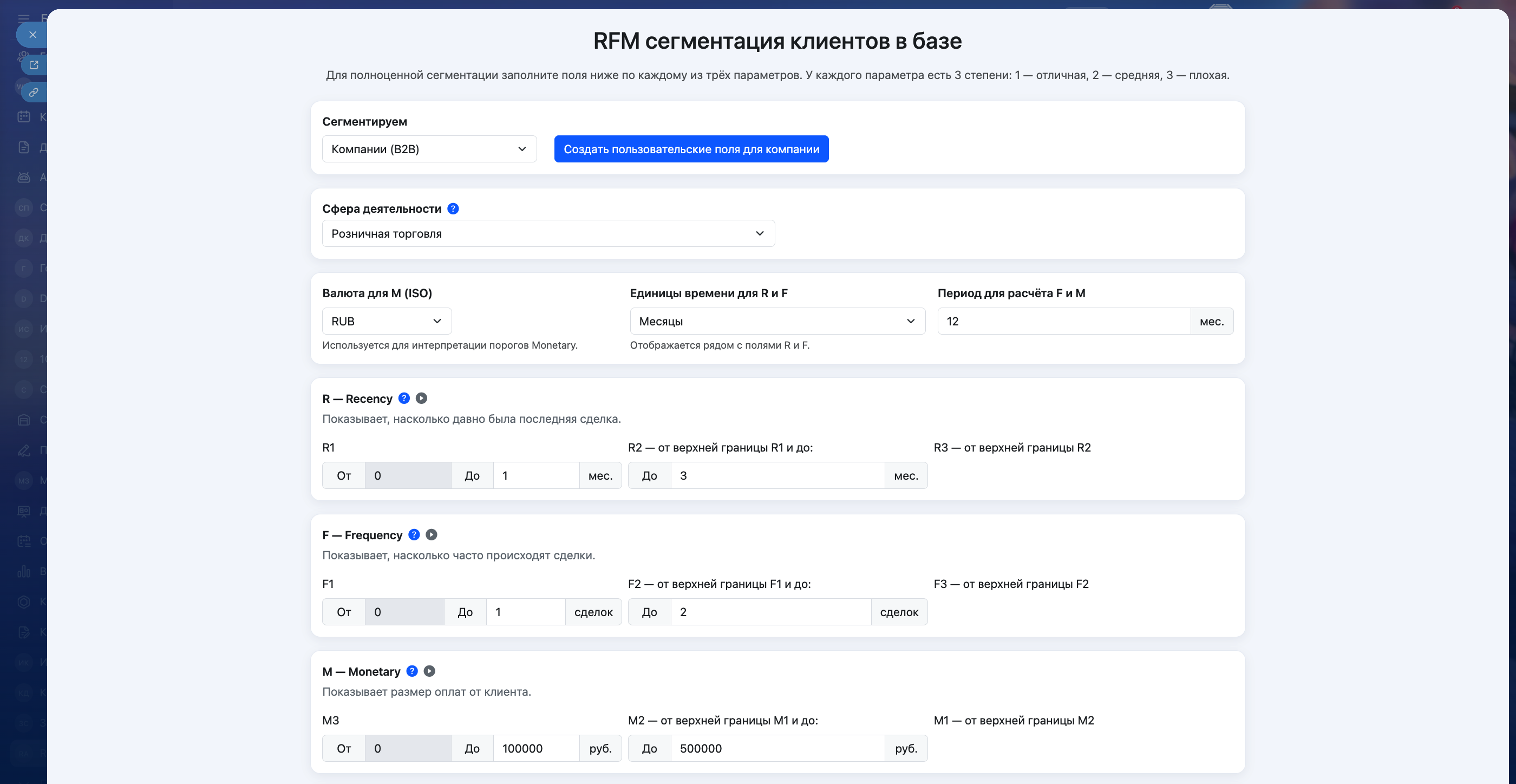Close the slider panel with X
The image size is (1516, 784).
coord(33,35)
